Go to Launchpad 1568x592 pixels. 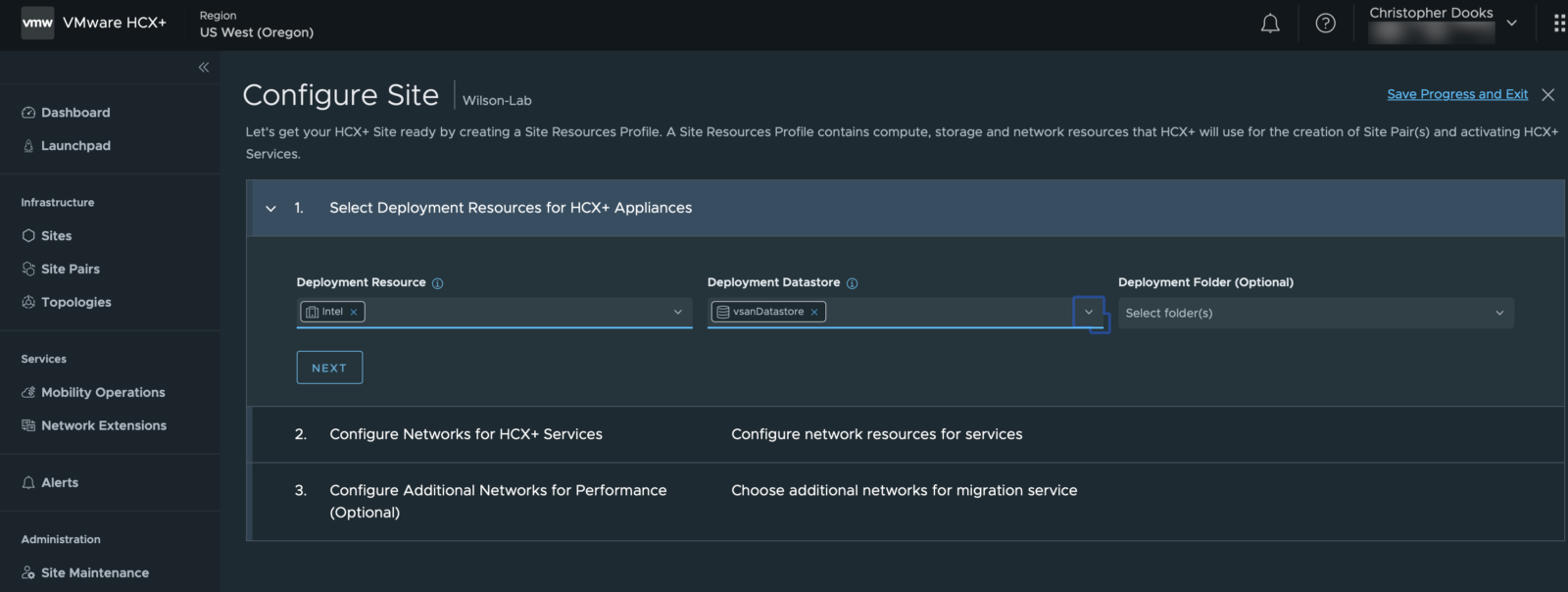[75, 146]
